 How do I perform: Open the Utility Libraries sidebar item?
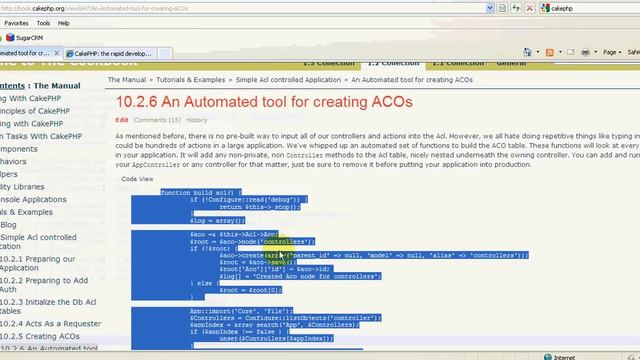point(22,187)
